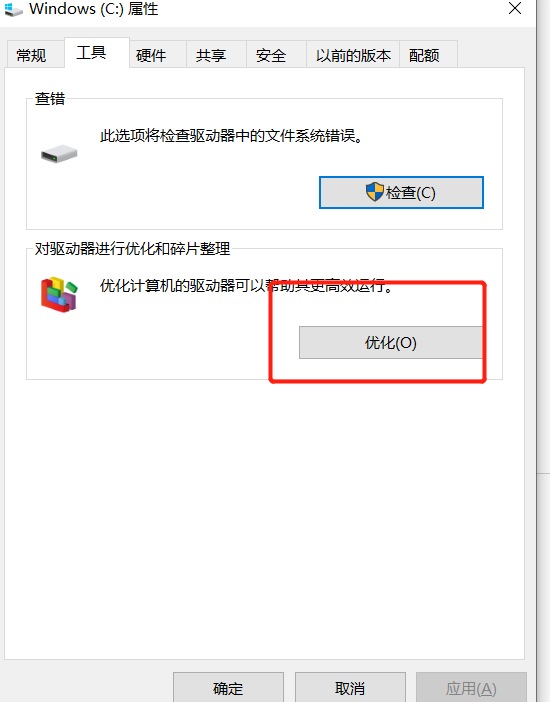Click the 取消 button
The image size is (550, 702).
coord(350,688)
